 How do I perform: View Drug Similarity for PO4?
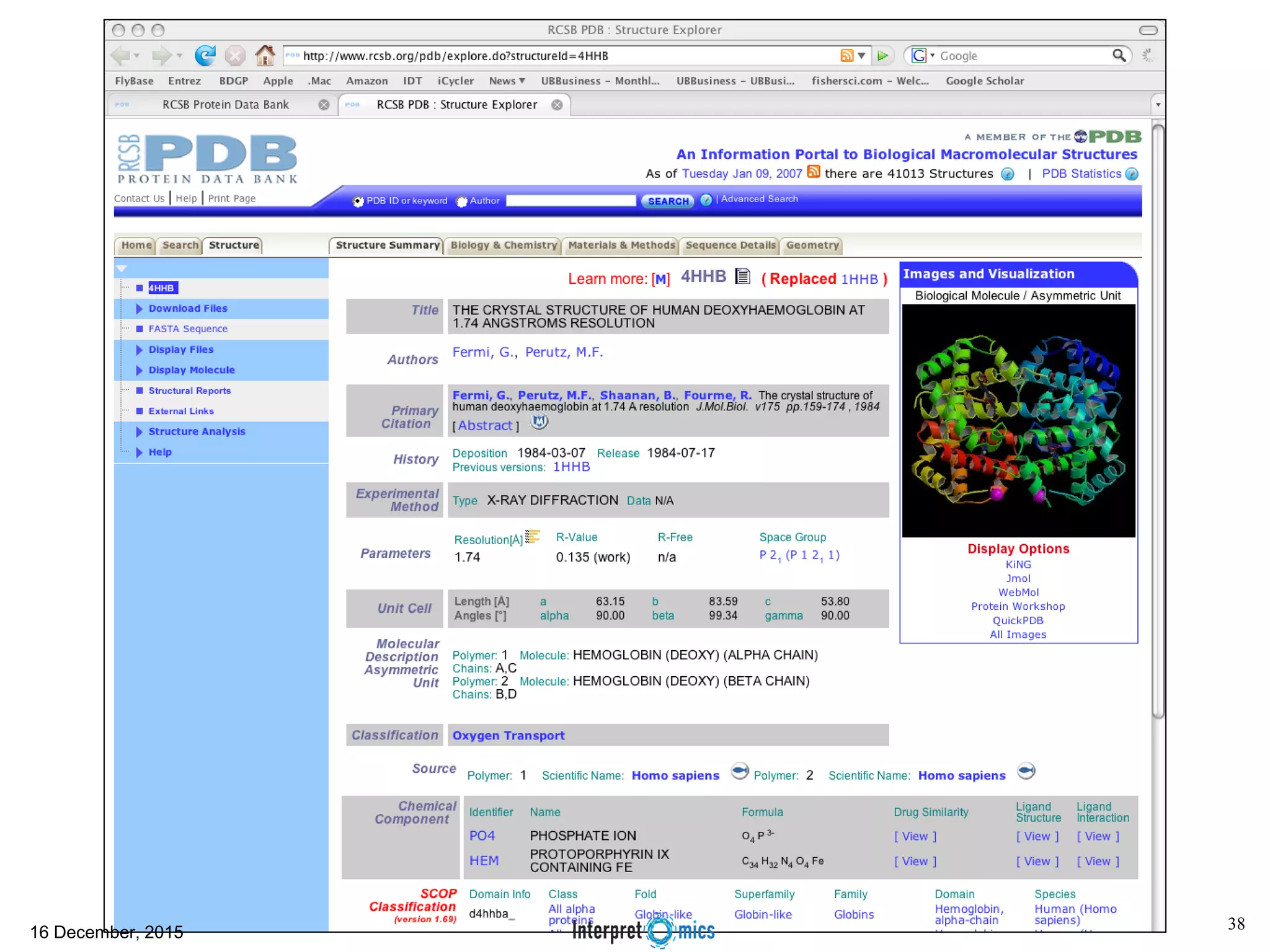[915, 837]
